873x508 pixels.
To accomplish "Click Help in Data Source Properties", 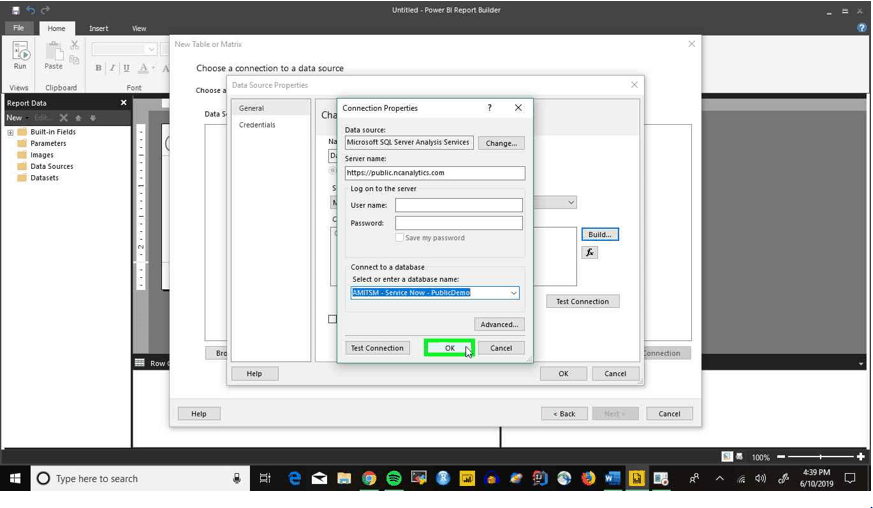I will [254, 374].
